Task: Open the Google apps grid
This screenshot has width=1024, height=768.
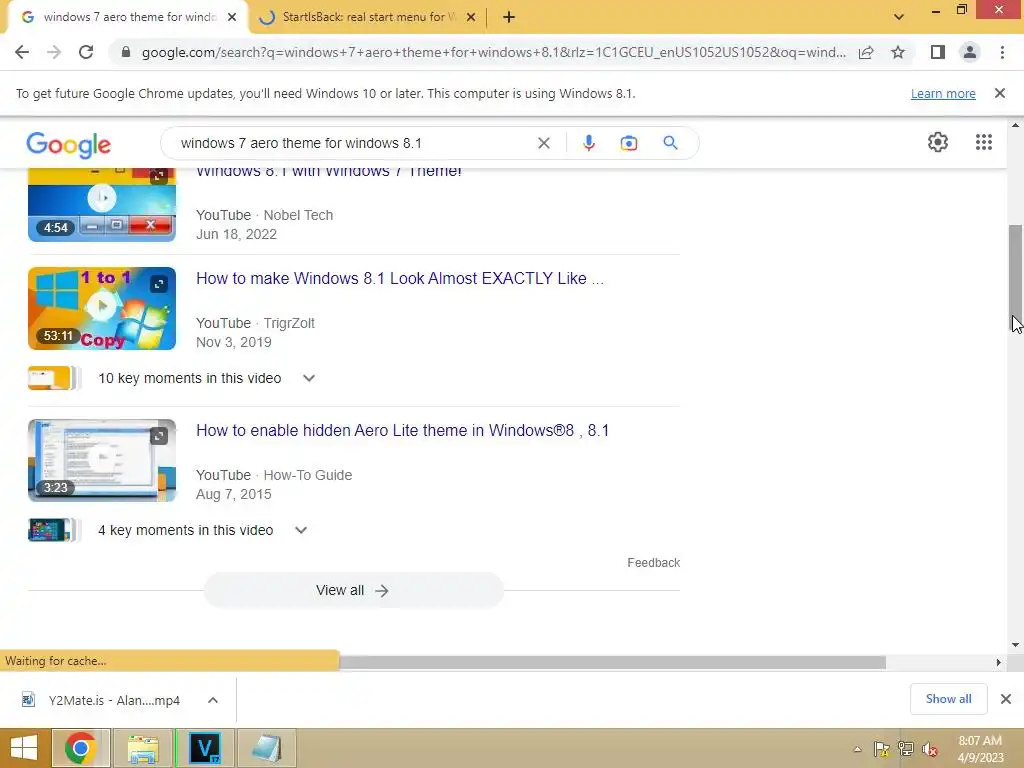Action: point(984,142)
